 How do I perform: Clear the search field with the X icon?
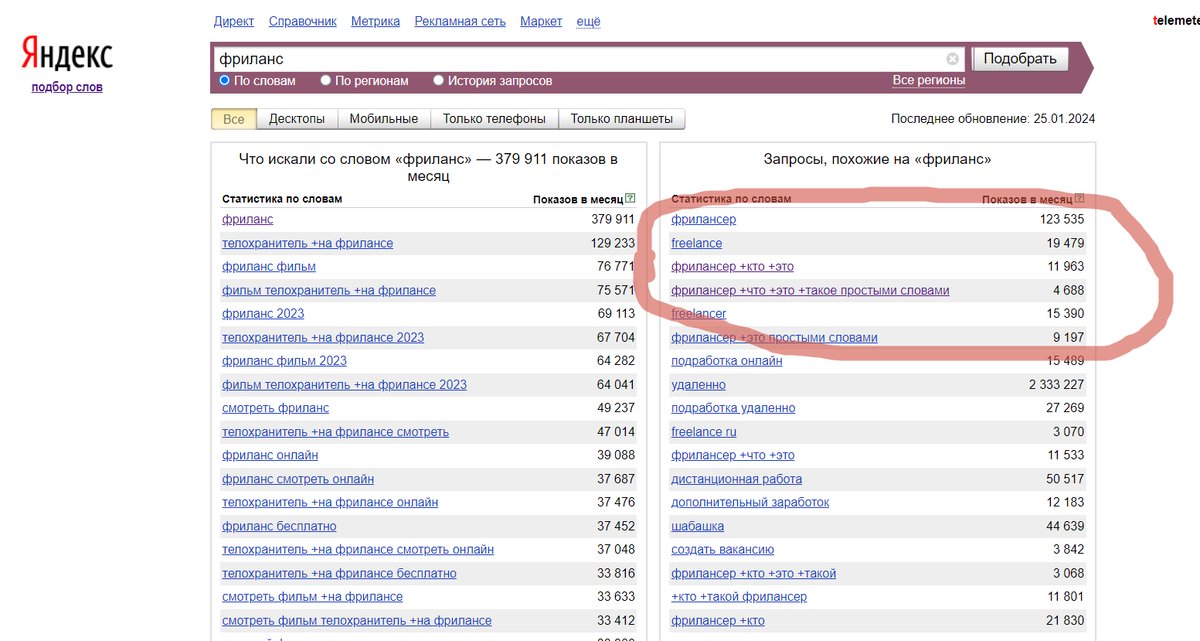953,59
